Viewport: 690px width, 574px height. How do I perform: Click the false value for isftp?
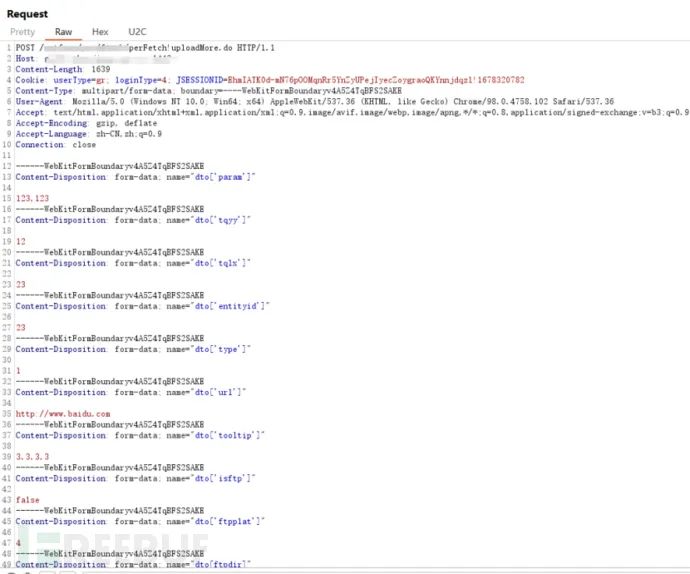click(x=28, y=498)
